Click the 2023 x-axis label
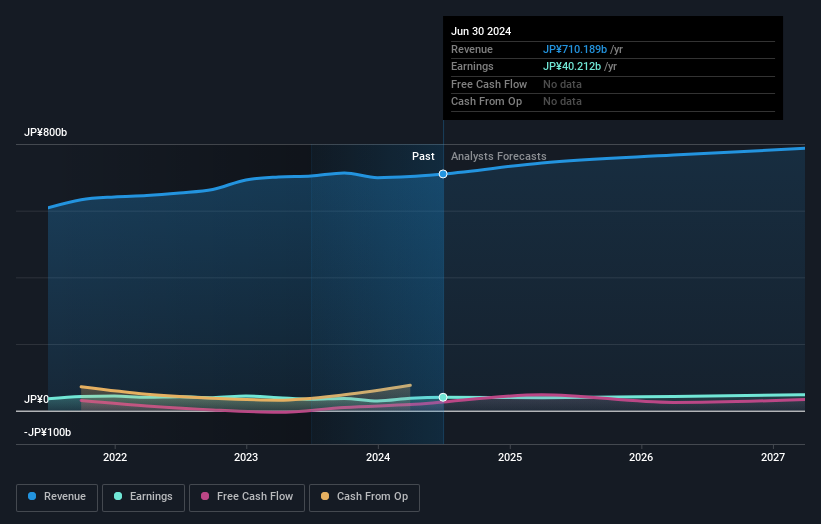Screen dimensions: 821x524 (x=246, y=457)
